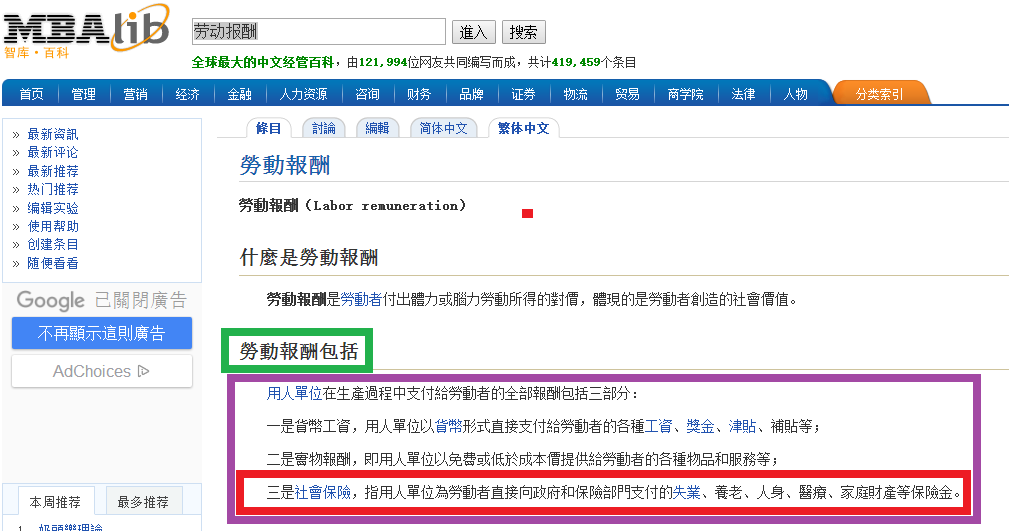The image size is (1009, 531).
Task: Switch to the 編輯 tab
Action: tap(377, 128)
